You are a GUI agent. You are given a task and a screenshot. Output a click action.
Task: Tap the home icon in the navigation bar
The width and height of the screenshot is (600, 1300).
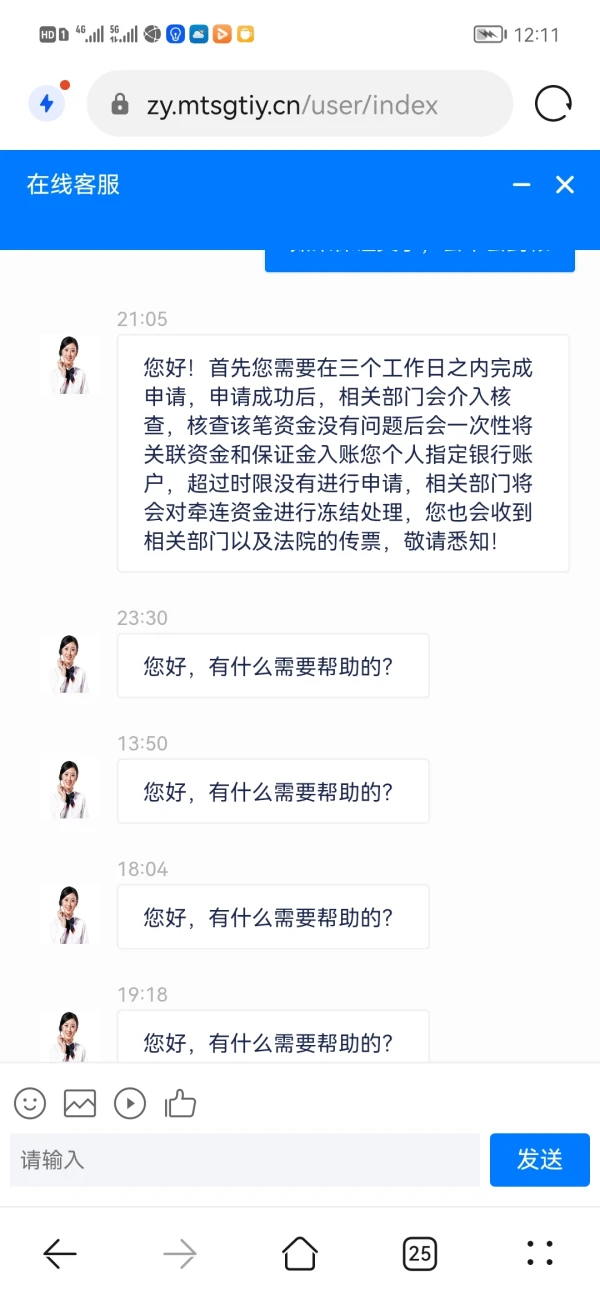coord(299,1253)
